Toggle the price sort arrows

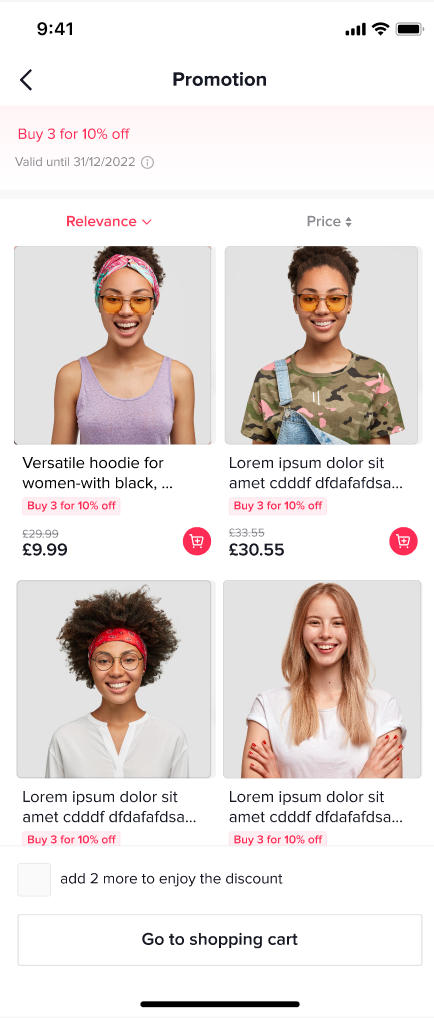348,222
